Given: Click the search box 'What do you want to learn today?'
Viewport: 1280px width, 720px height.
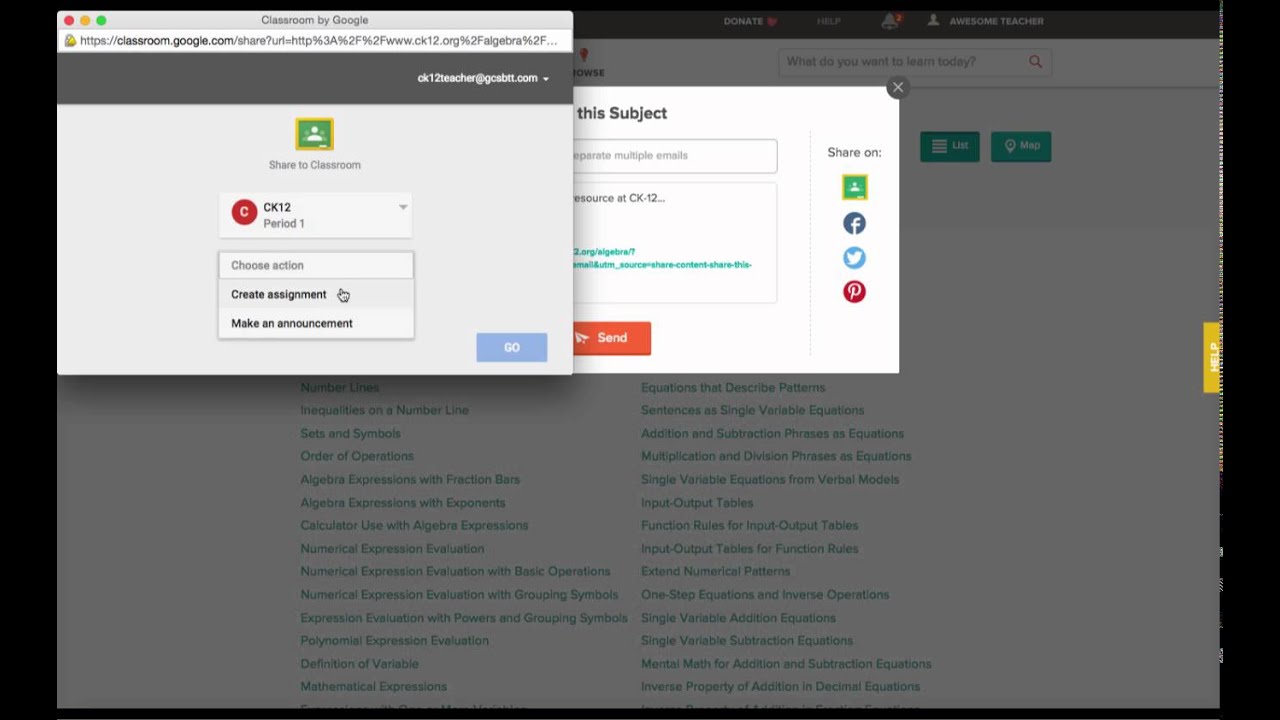Looking at the screenshot, I should (x=914, y=62).
